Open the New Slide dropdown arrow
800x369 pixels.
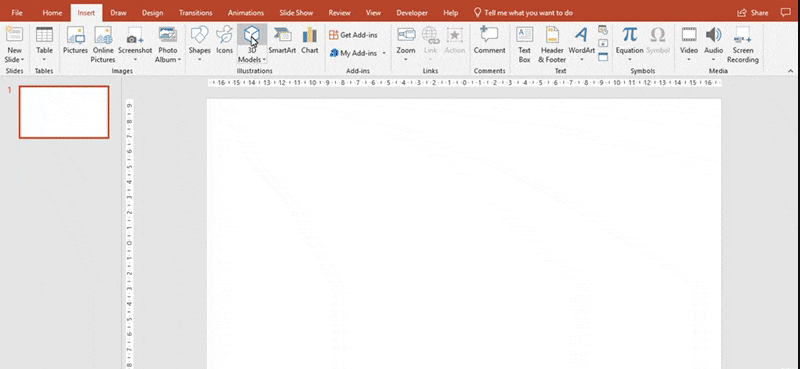point(22,60)
